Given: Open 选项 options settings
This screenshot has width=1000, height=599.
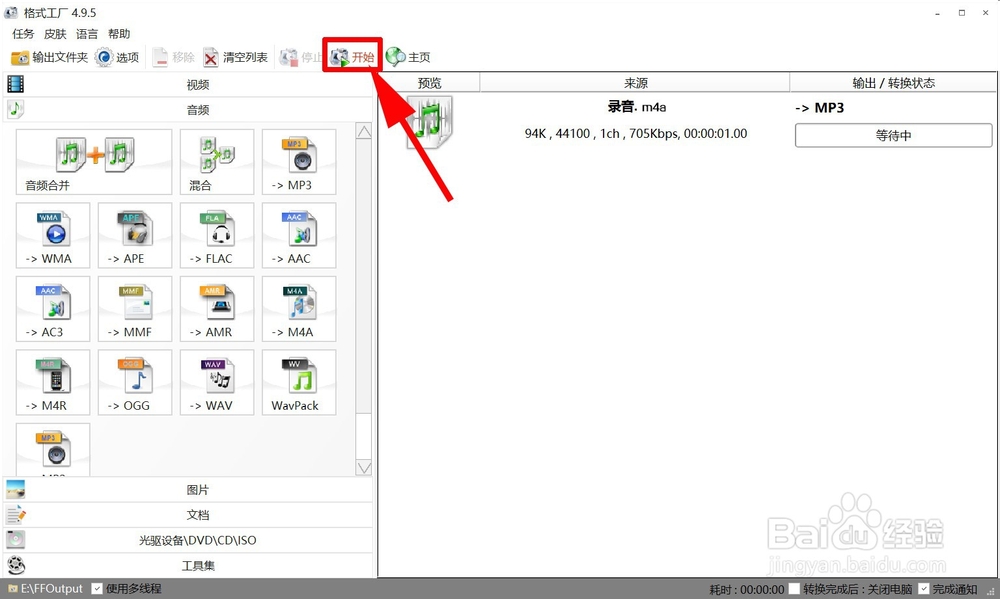Looking at the screenshot, I should point(117,57).
